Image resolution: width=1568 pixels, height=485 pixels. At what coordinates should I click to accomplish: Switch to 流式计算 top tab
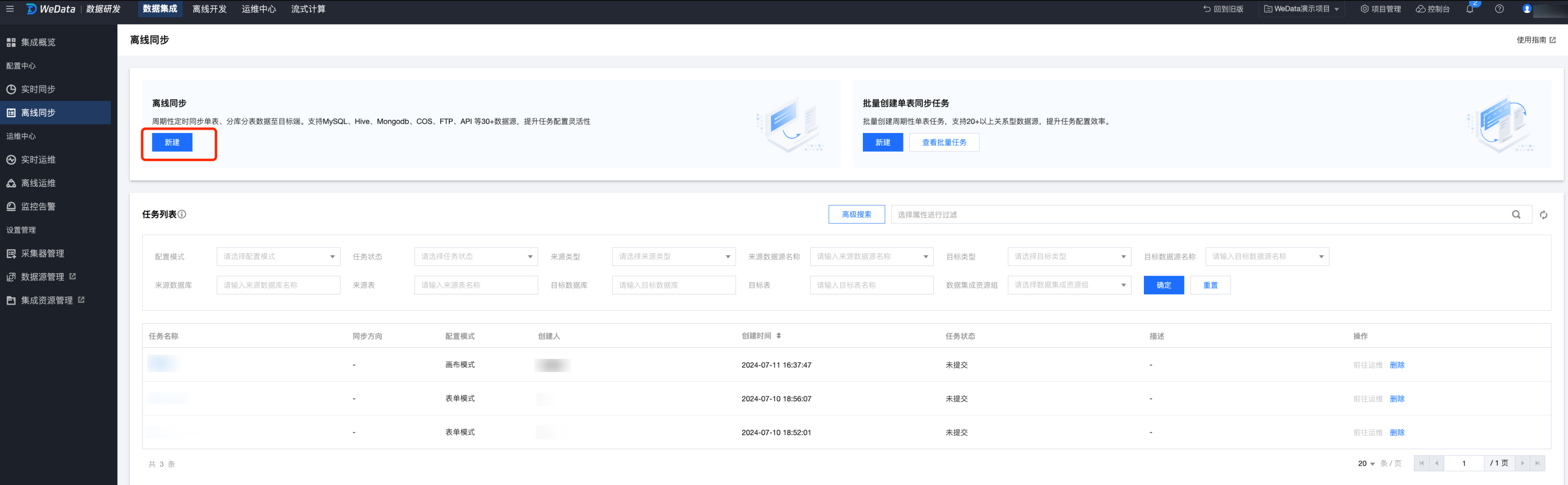coord(308,9)
